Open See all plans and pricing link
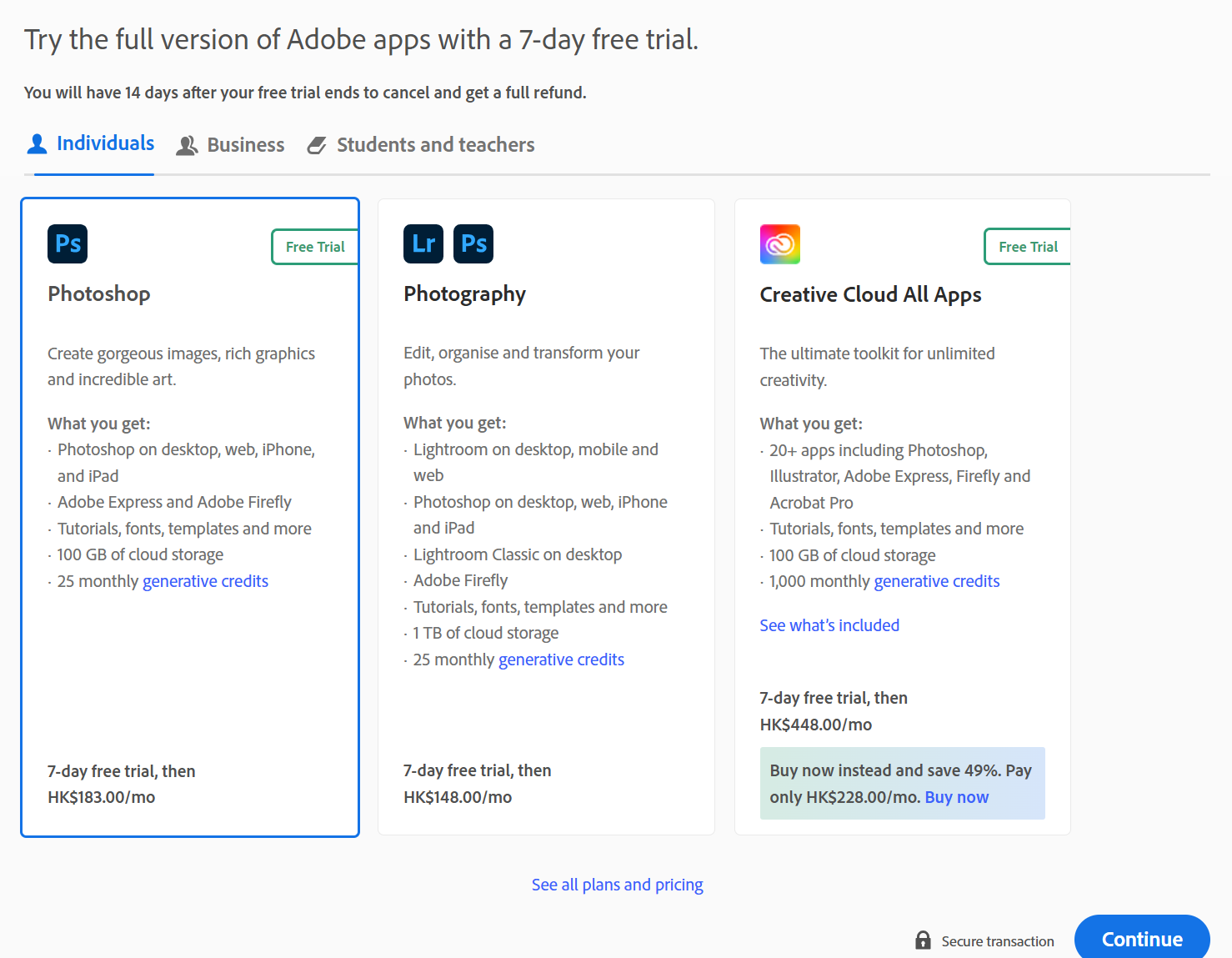The image size is (1232, 958). point(618,885)
